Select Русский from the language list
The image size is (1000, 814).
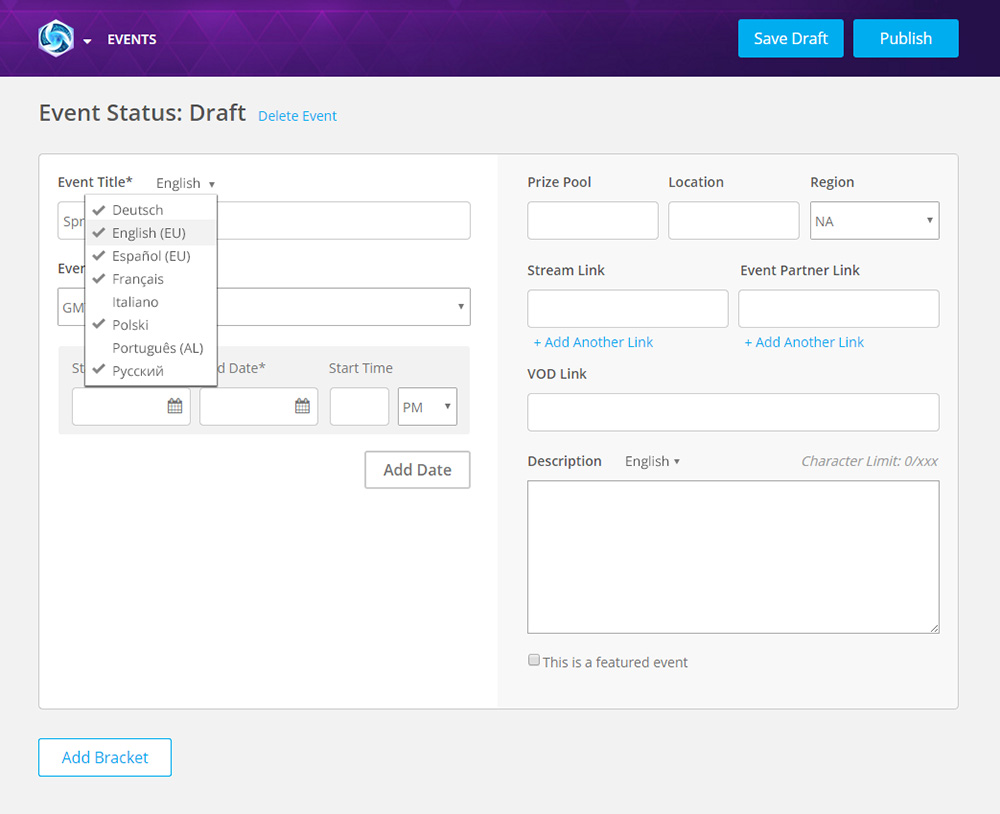[x=139, y=370]
